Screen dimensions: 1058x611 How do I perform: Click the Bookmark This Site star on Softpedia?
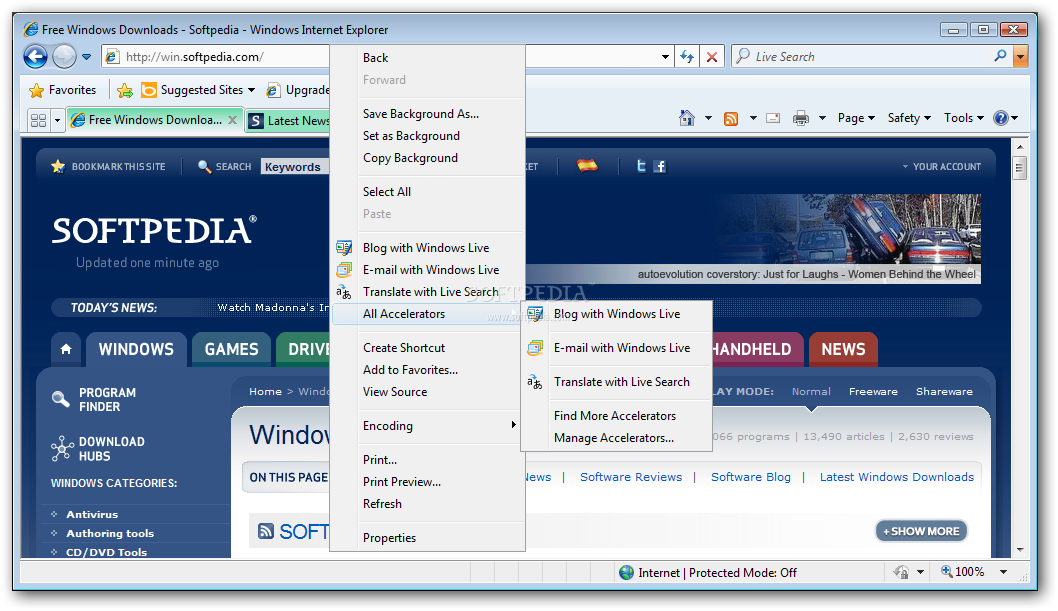58,166
